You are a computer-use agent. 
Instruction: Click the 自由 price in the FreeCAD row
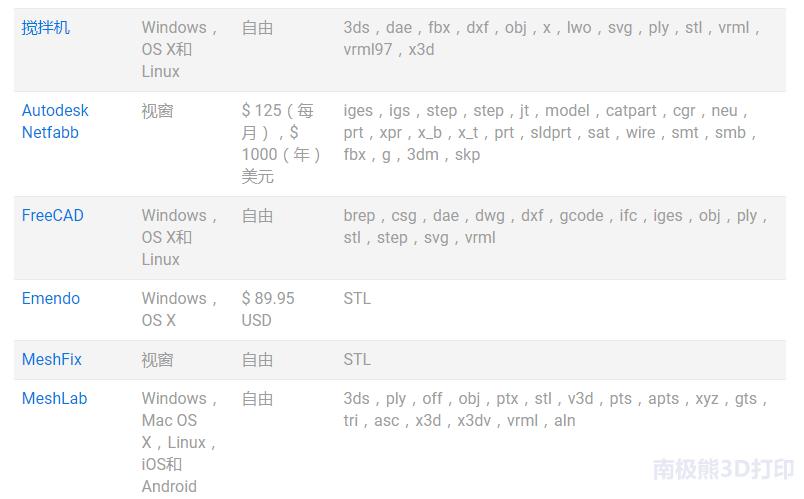click(x=258, y=215)
